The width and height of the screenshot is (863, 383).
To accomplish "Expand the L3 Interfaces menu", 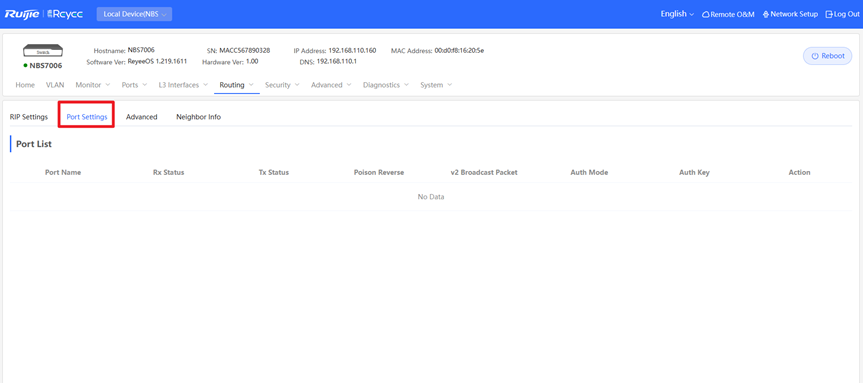I will [x=183, y=85].
